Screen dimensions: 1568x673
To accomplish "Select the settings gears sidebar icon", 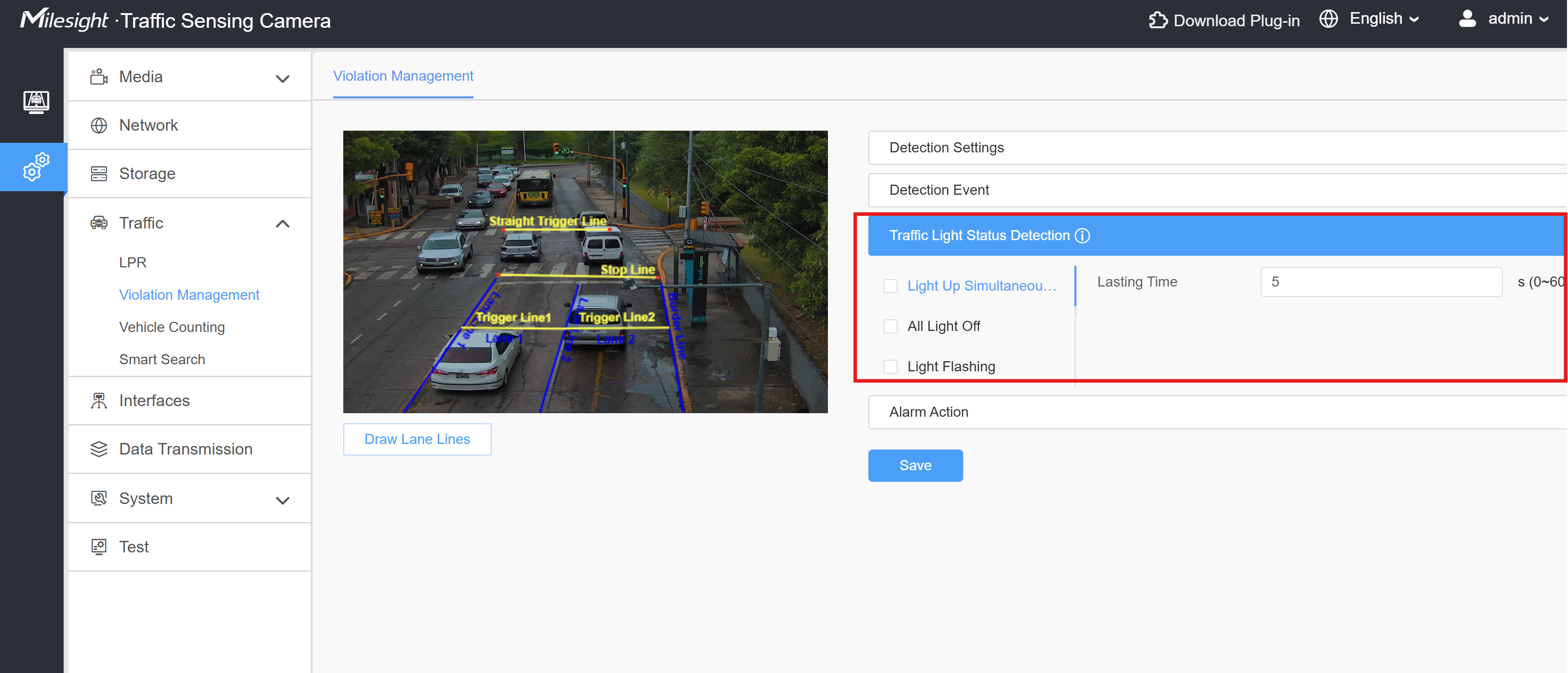I will 36,166.
